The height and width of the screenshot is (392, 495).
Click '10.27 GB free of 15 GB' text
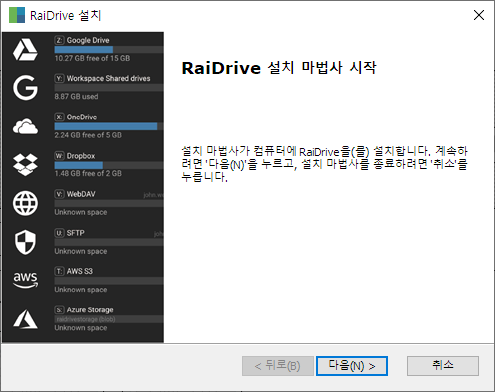point(92,58)
